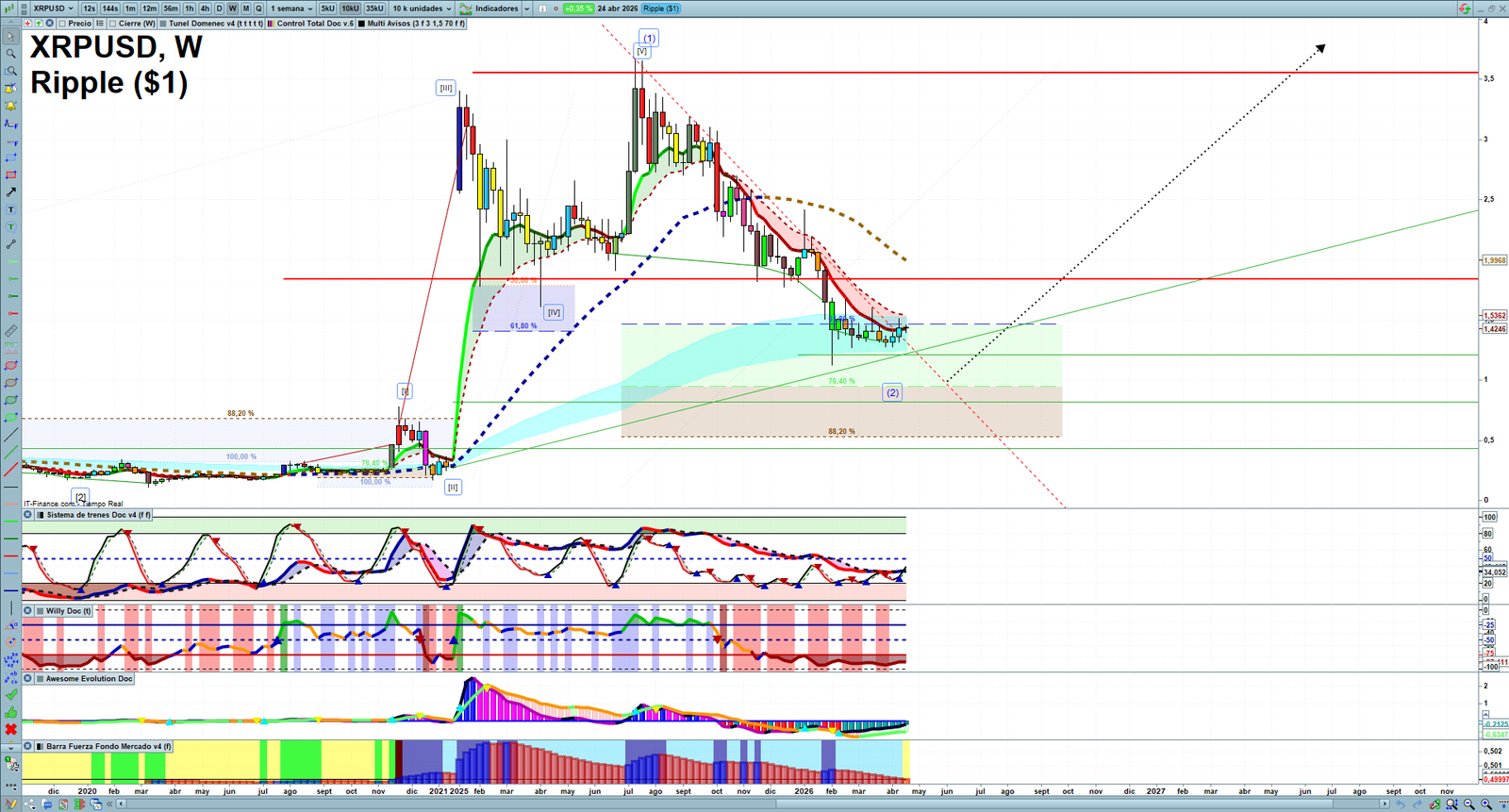Switch to the D daily timeframe
This screenshot has height=812, width=1509.
point(219,8)
